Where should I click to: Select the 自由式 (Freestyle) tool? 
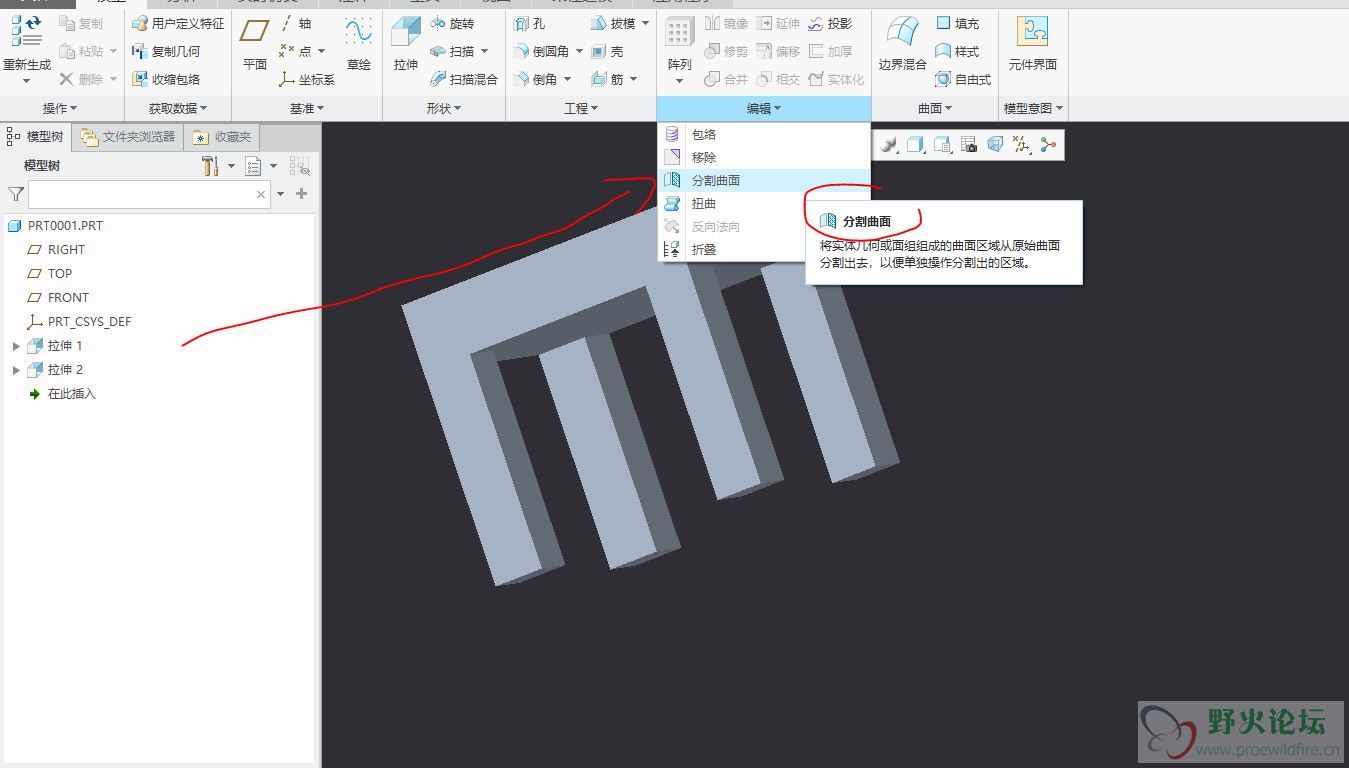pos(963,79)
